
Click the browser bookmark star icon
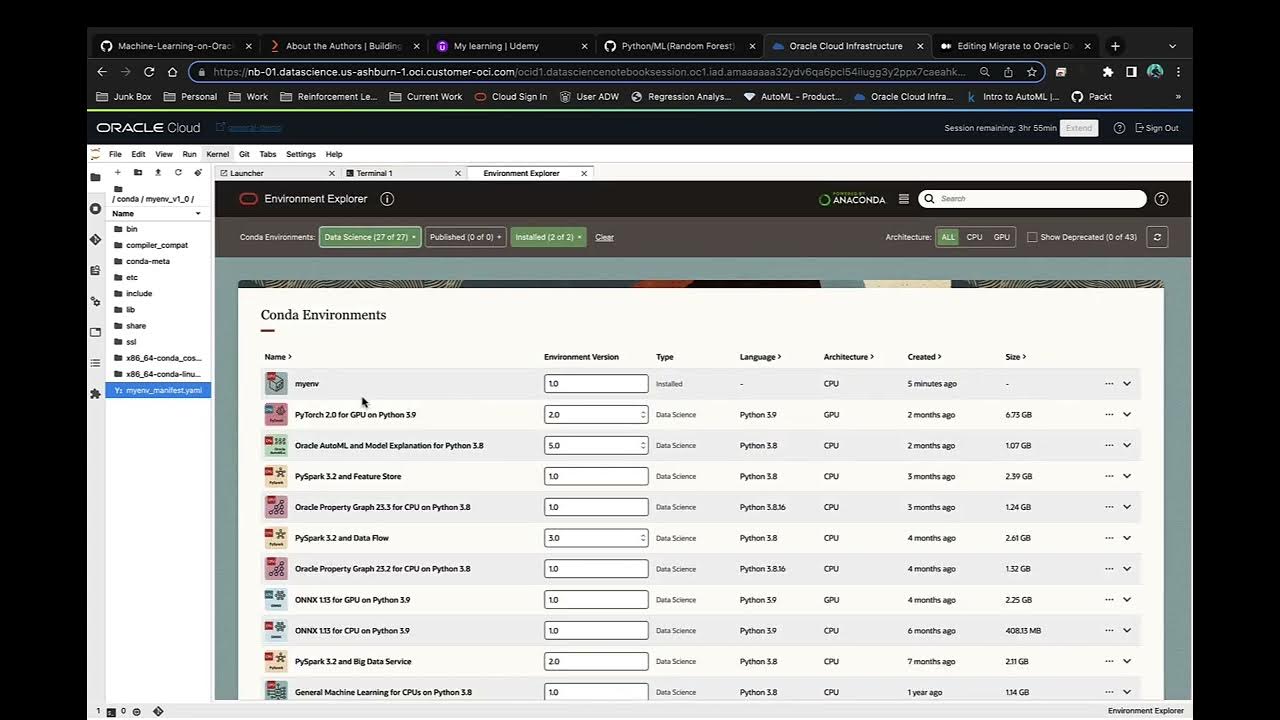(x=1032, y=72)
